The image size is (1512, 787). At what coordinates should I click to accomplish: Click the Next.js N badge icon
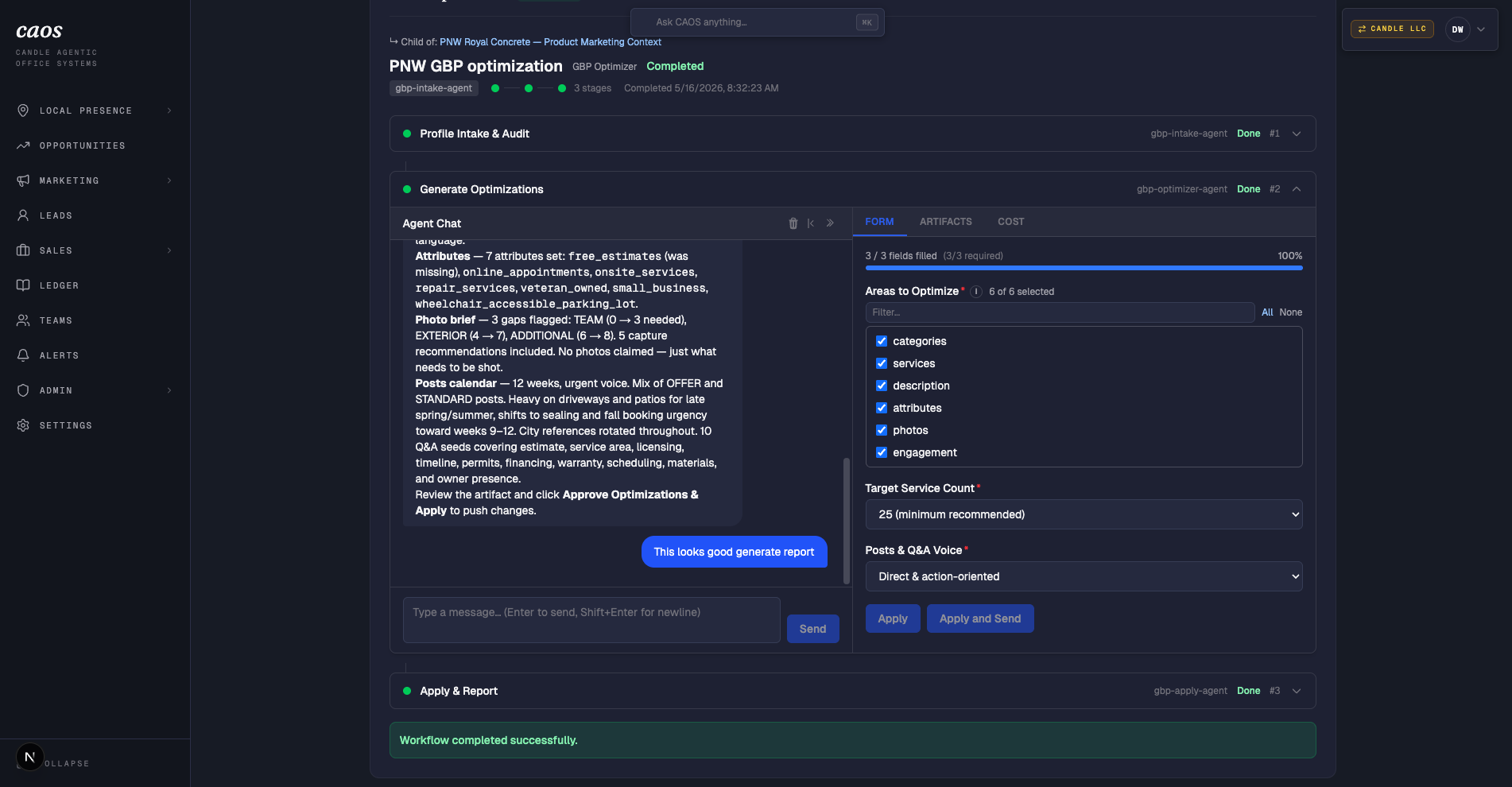pyautogui.click(x=29, y=757)
